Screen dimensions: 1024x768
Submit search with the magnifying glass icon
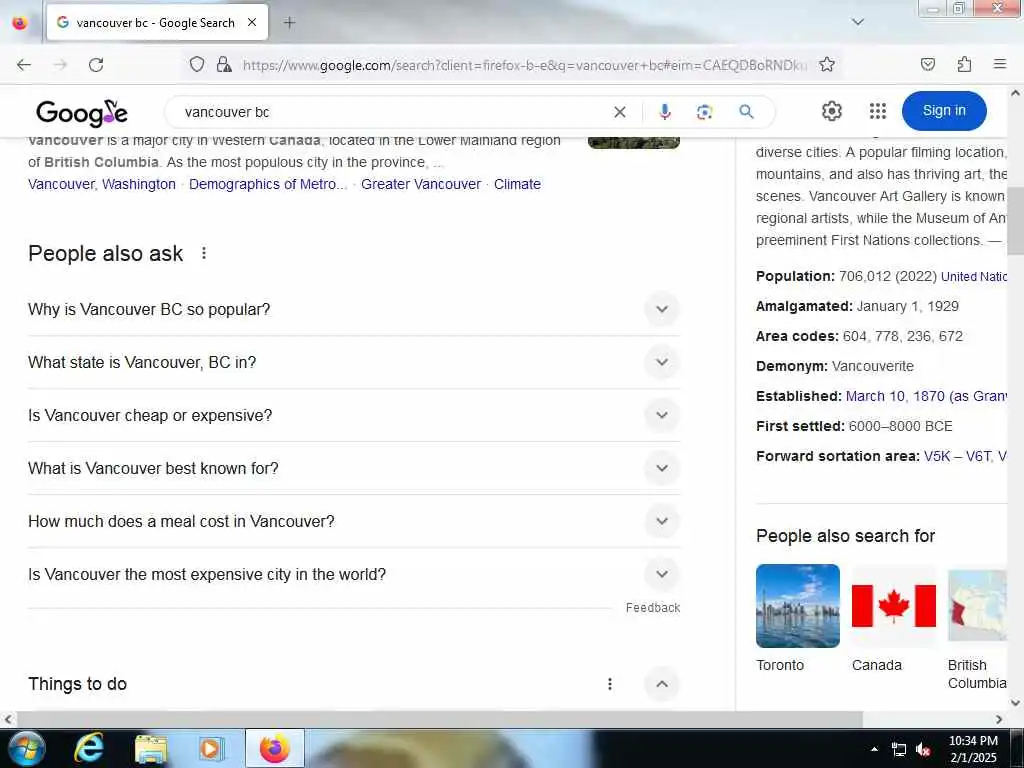coord(746,112)
